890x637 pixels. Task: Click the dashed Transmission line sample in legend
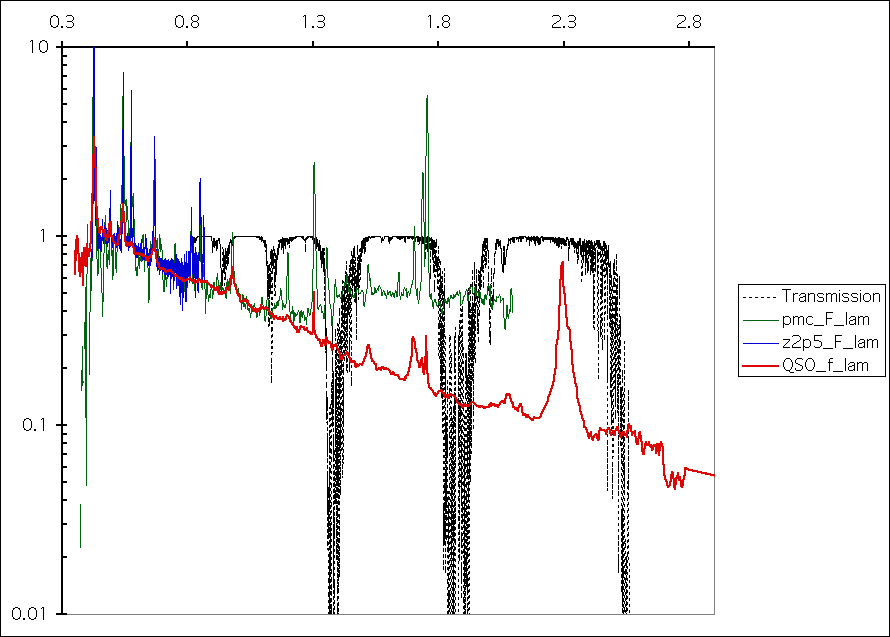pyautogui.click(x=758, y=297)
